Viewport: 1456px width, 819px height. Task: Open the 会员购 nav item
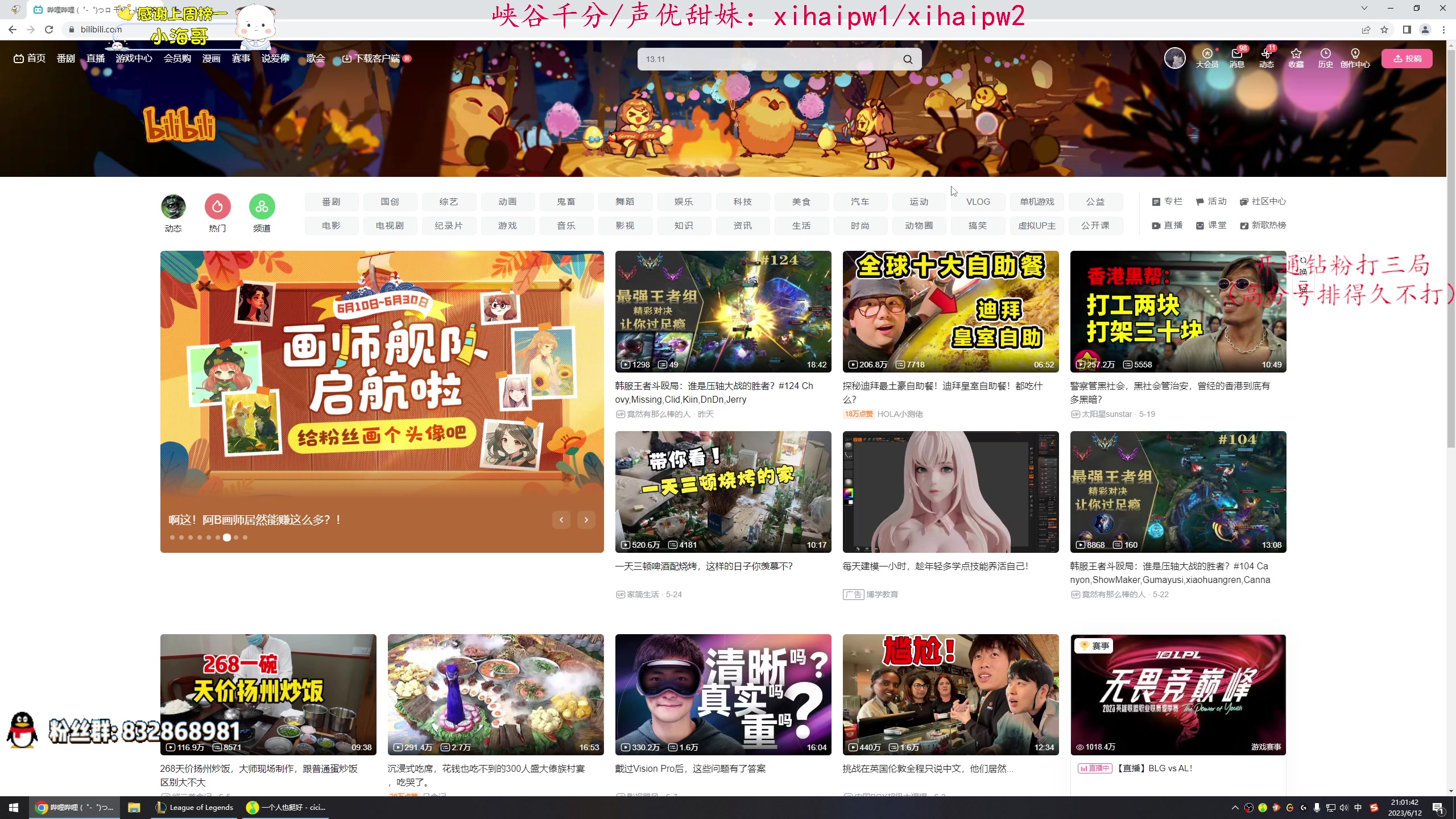(x=177, y=58)
